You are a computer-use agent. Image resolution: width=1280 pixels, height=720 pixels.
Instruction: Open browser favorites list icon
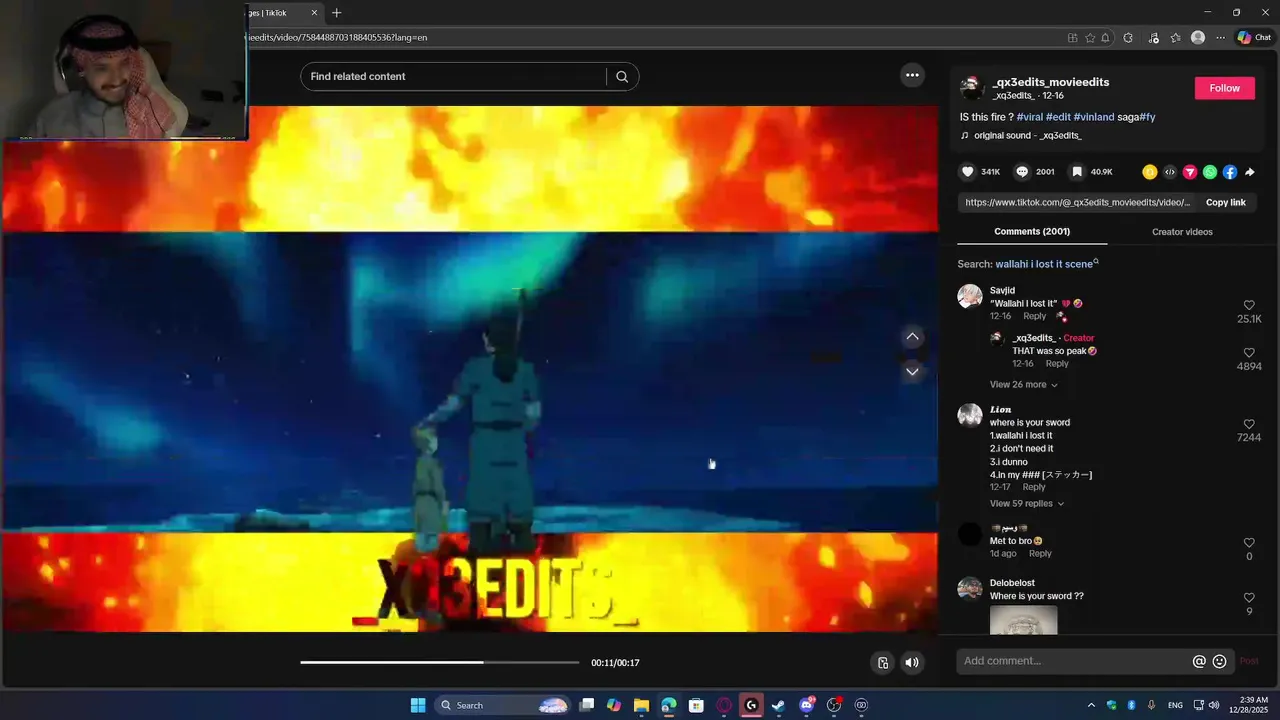point(1175,38)
